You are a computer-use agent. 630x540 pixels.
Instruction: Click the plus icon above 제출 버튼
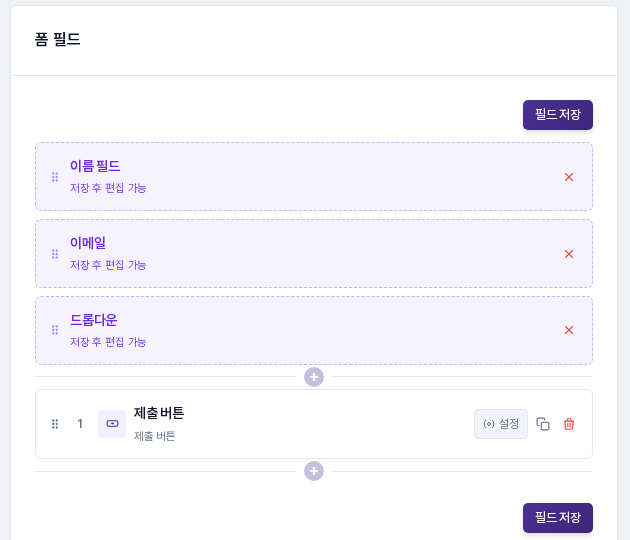(314, 377)
